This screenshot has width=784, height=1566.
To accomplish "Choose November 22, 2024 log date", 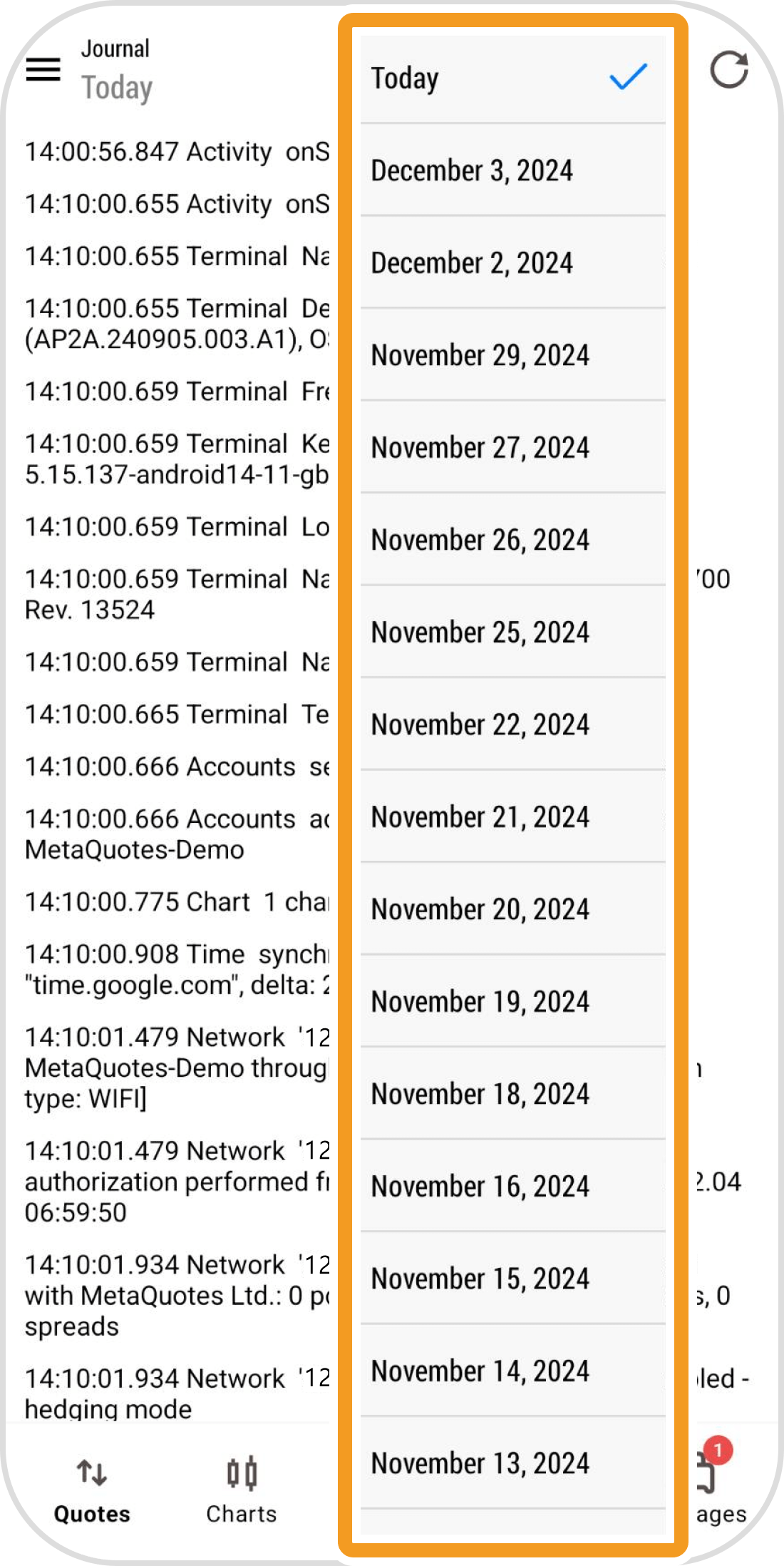I will [480, 725].
